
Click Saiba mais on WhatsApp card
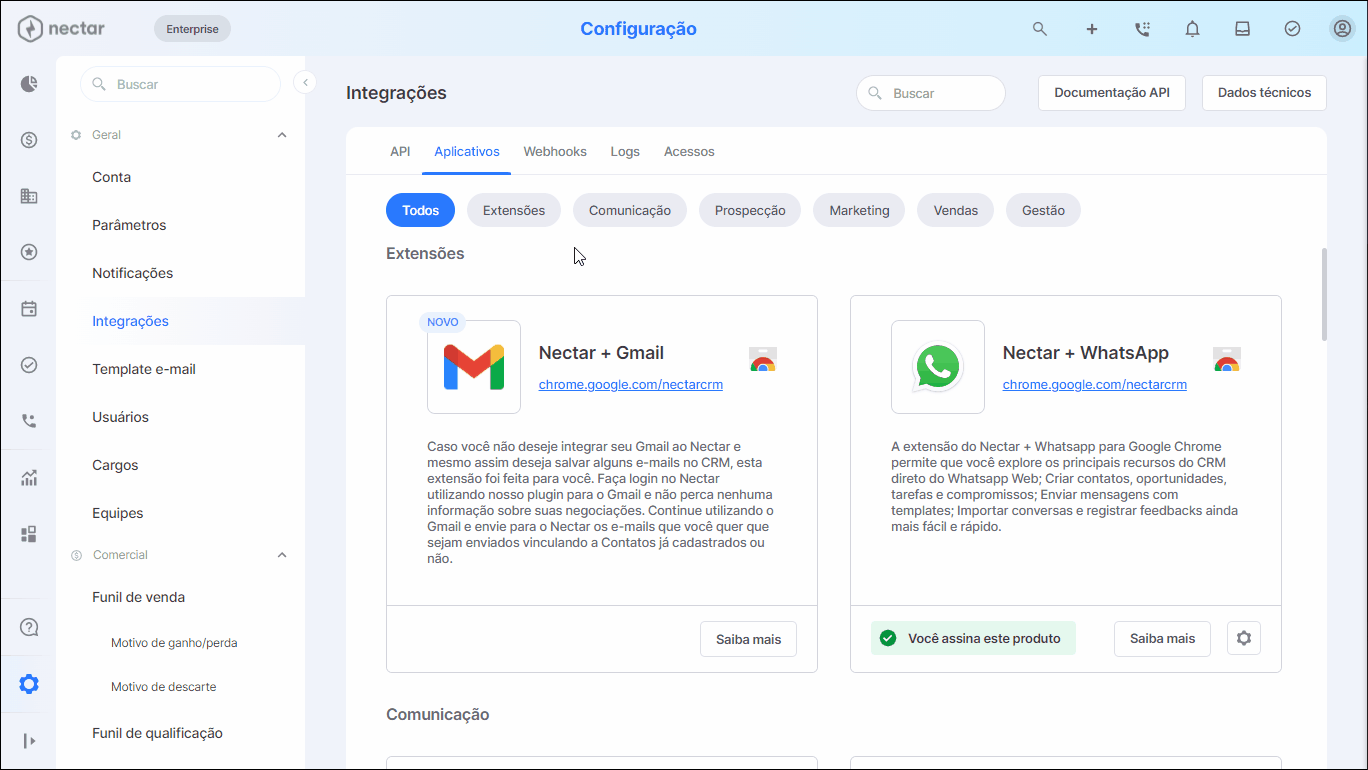pos(1162,638)
